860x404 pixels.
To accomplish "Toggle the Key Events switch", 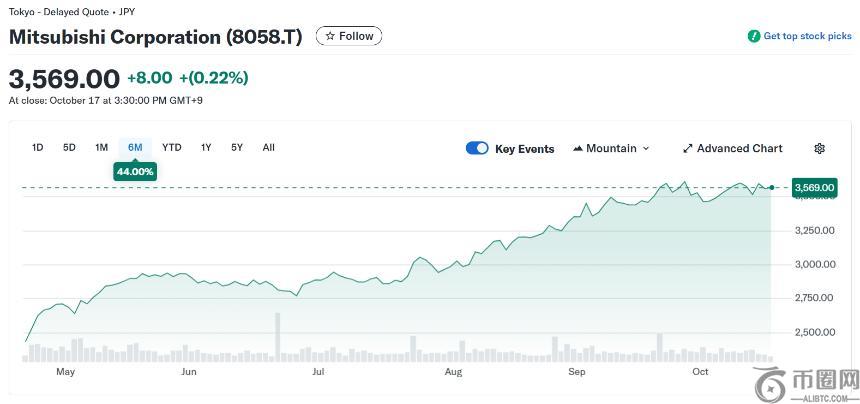I will [x=477, y=148].
